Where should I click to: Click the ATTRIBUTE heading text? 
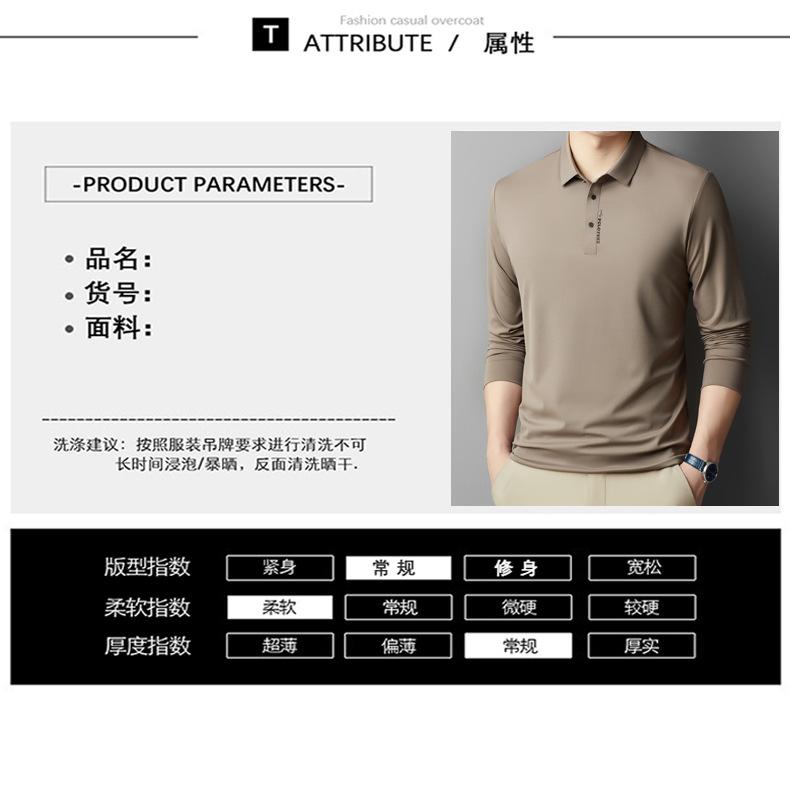(368, 43)
